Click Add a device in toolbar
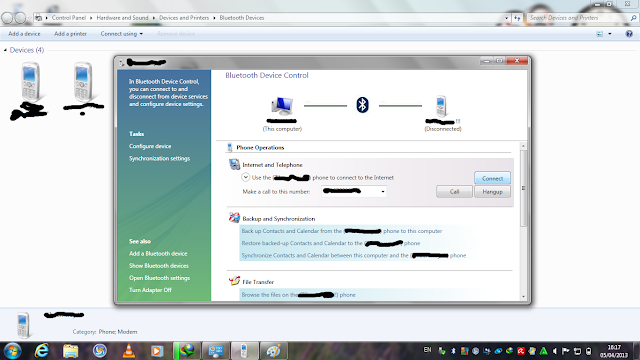Screen dimensions: 640x360 pyautogui.click(x=24, y=34)
